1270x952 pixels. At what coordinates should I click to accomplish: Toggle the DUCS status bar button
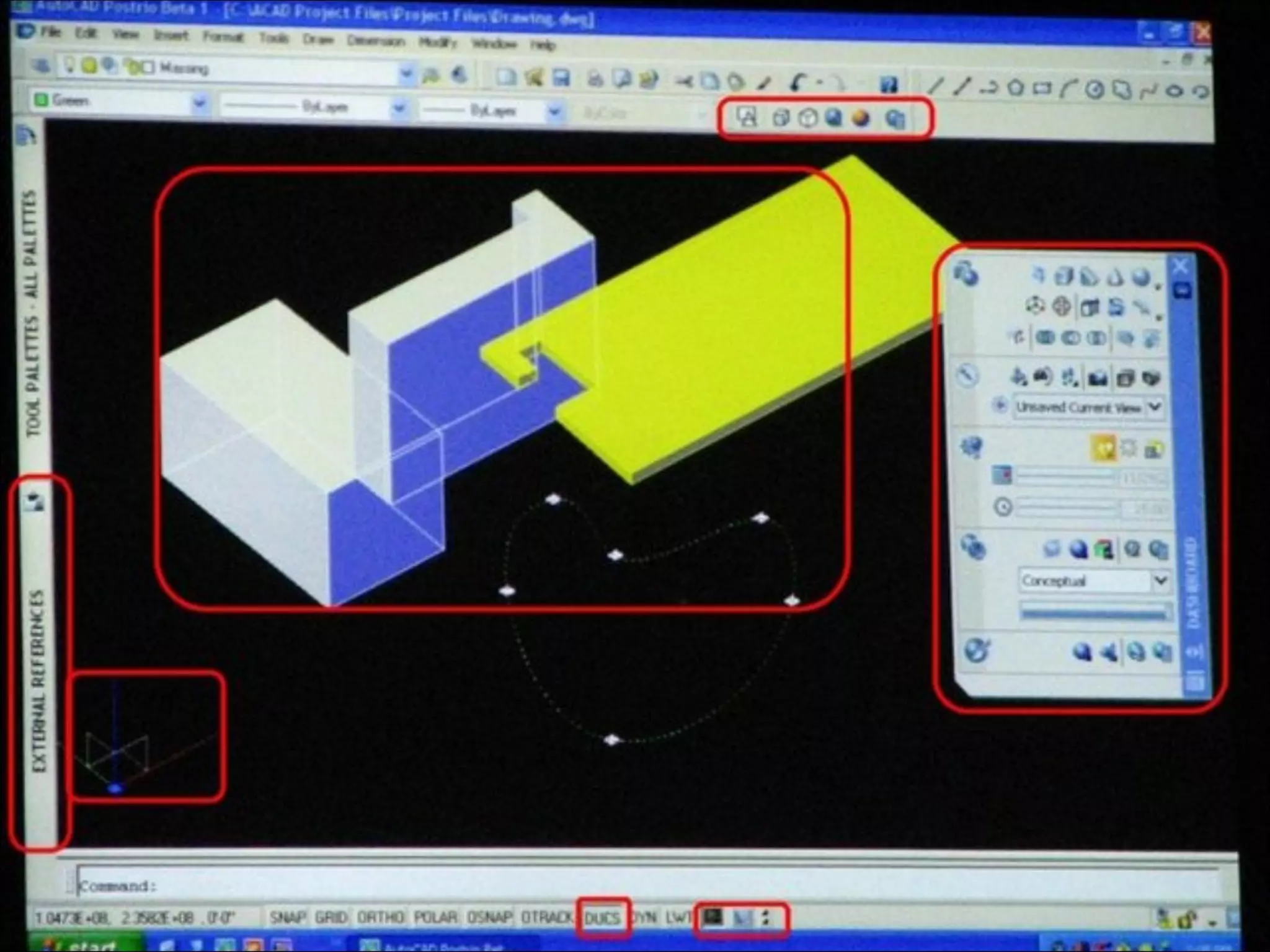point(602,918)
